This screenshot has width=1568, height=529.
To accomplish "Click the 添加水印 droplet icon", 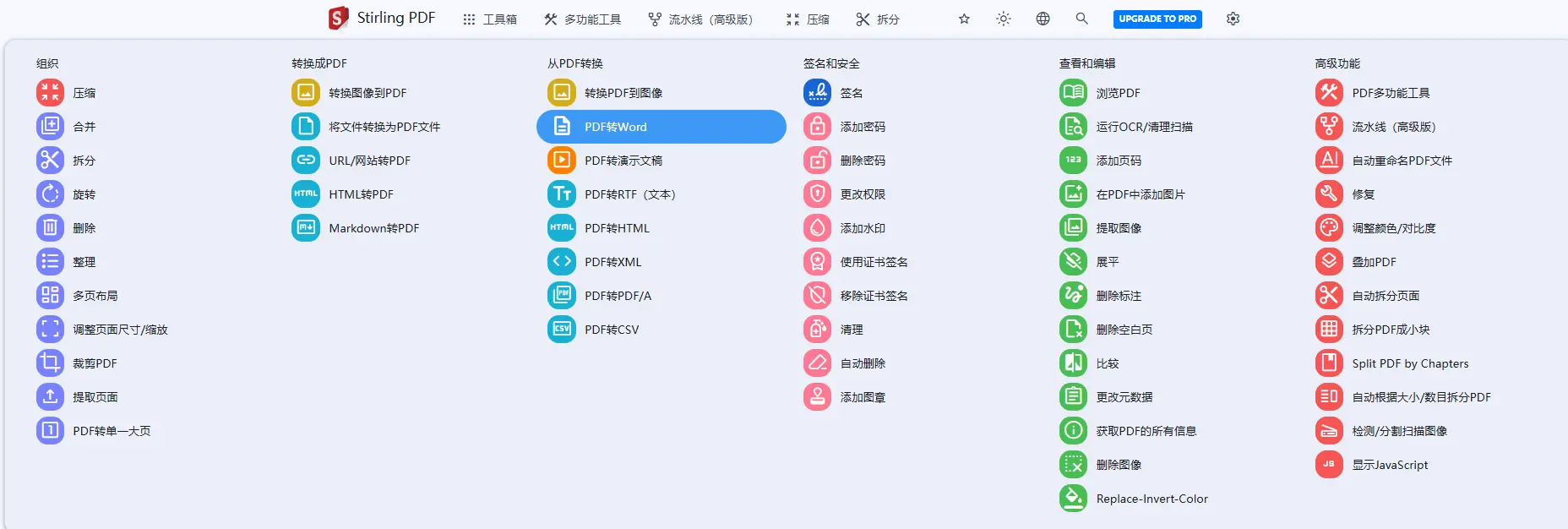I will tap(818, 228).
